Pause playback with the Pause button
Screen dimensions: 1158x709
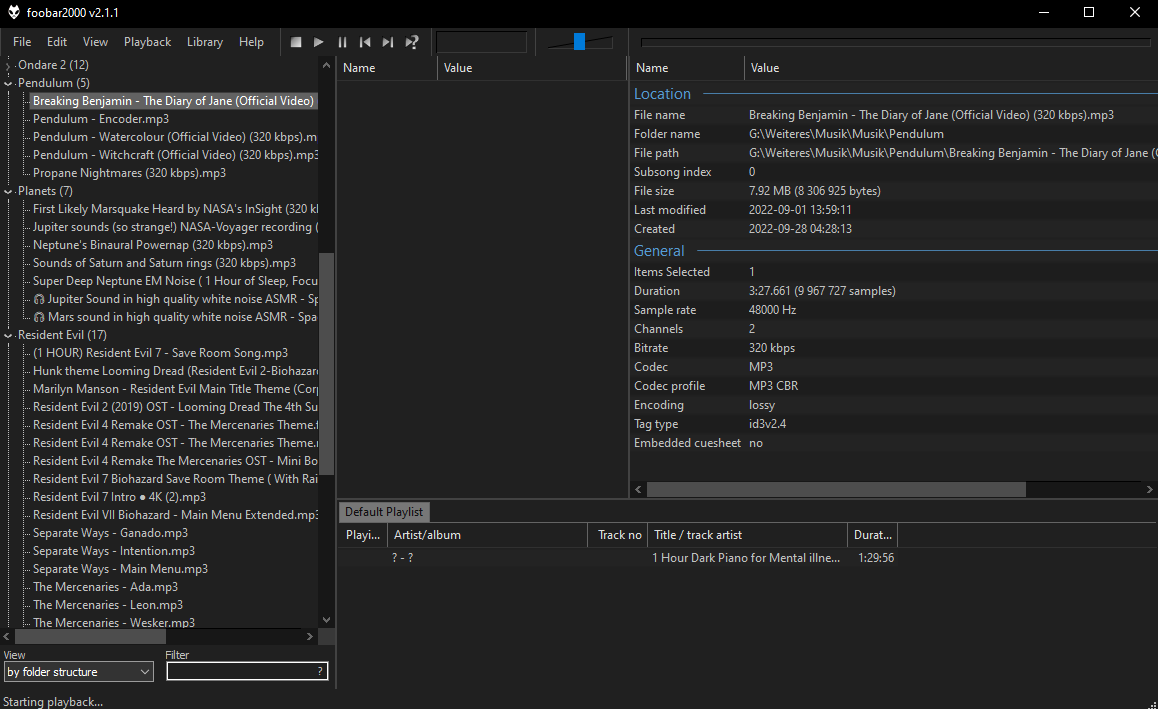click(x=342, y=42)
